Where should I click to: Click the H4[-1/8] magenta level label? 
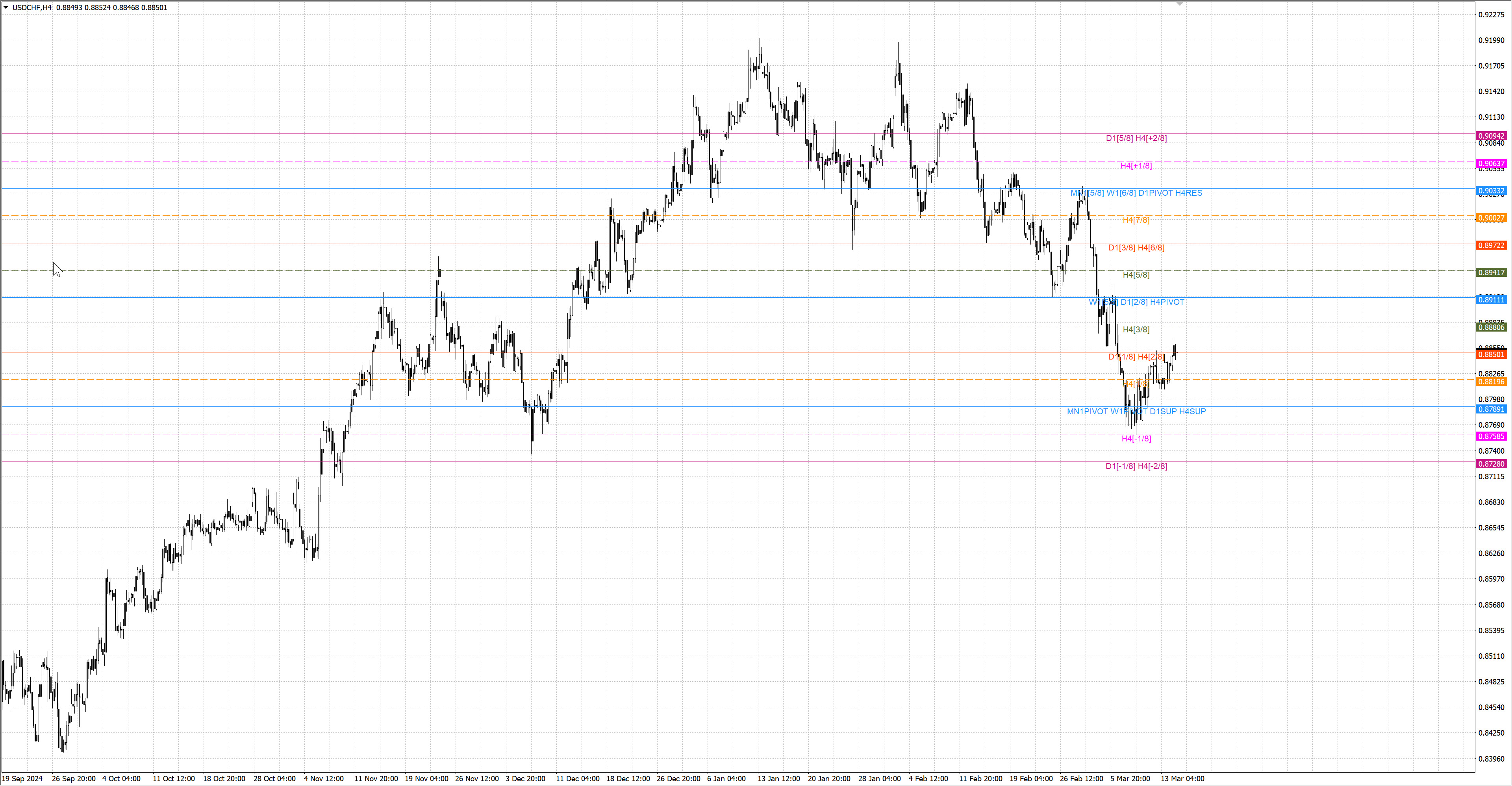tap(1136, 439)
